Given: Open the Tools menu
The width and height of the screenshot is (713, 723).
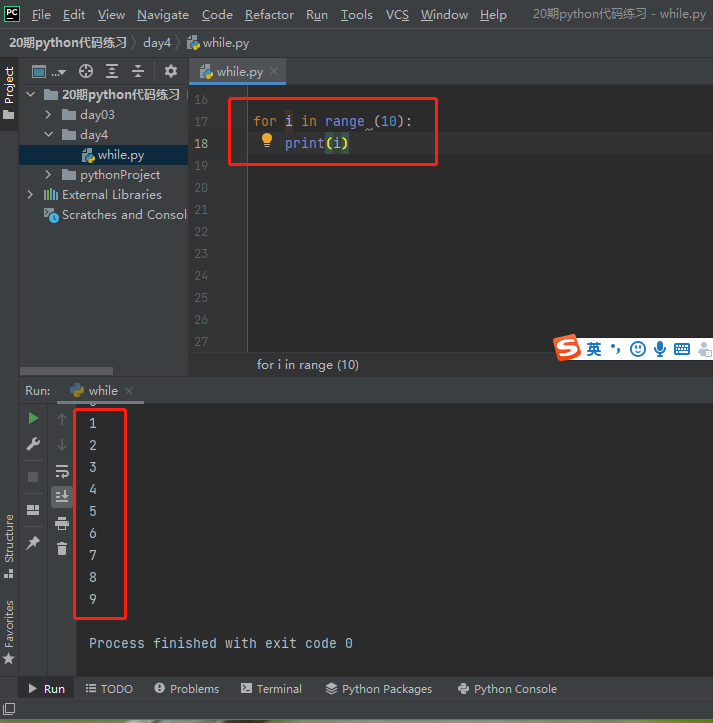Looking at the screenshot, I should 356,15.
